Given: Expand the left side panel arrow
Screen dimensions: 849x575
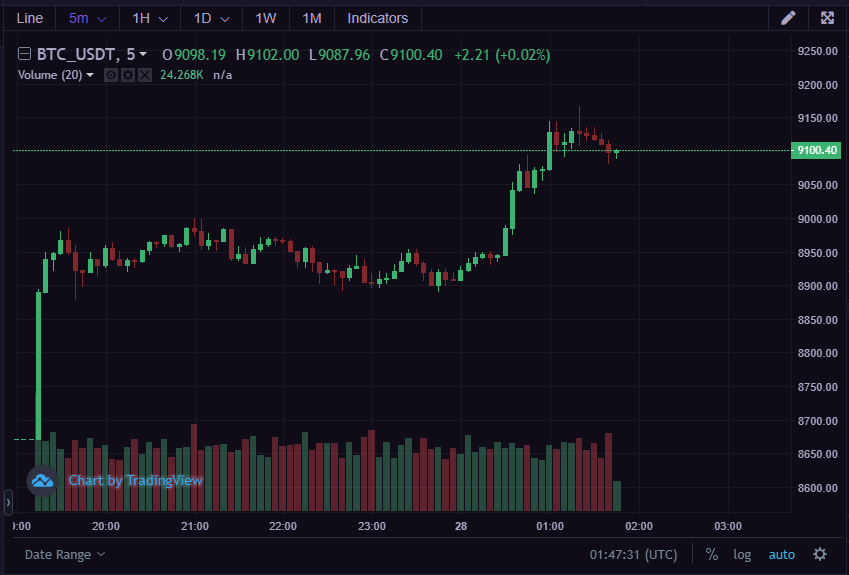Looking at the screenshot, I should tap(8, 502).
